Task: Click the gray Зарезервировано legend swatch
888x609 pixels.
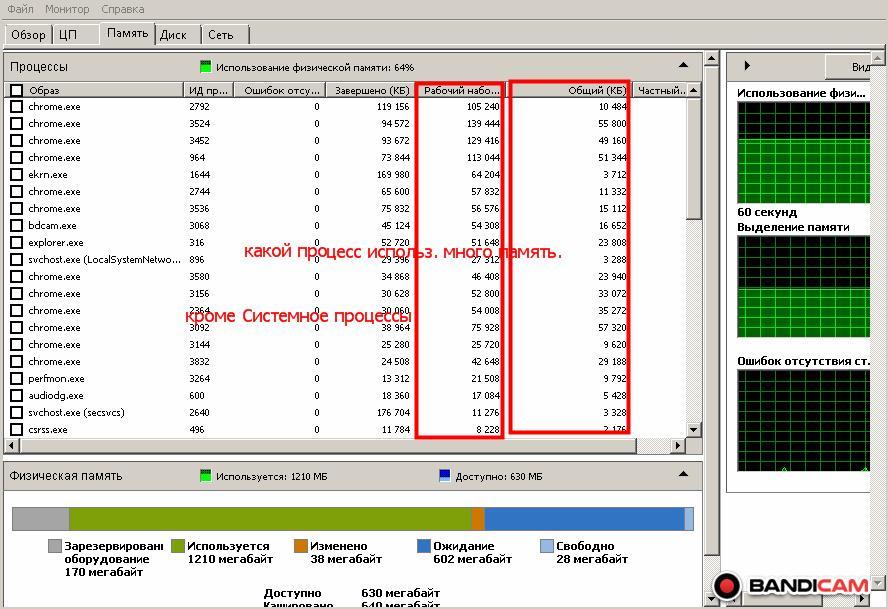Action: [x=54, y=546]
